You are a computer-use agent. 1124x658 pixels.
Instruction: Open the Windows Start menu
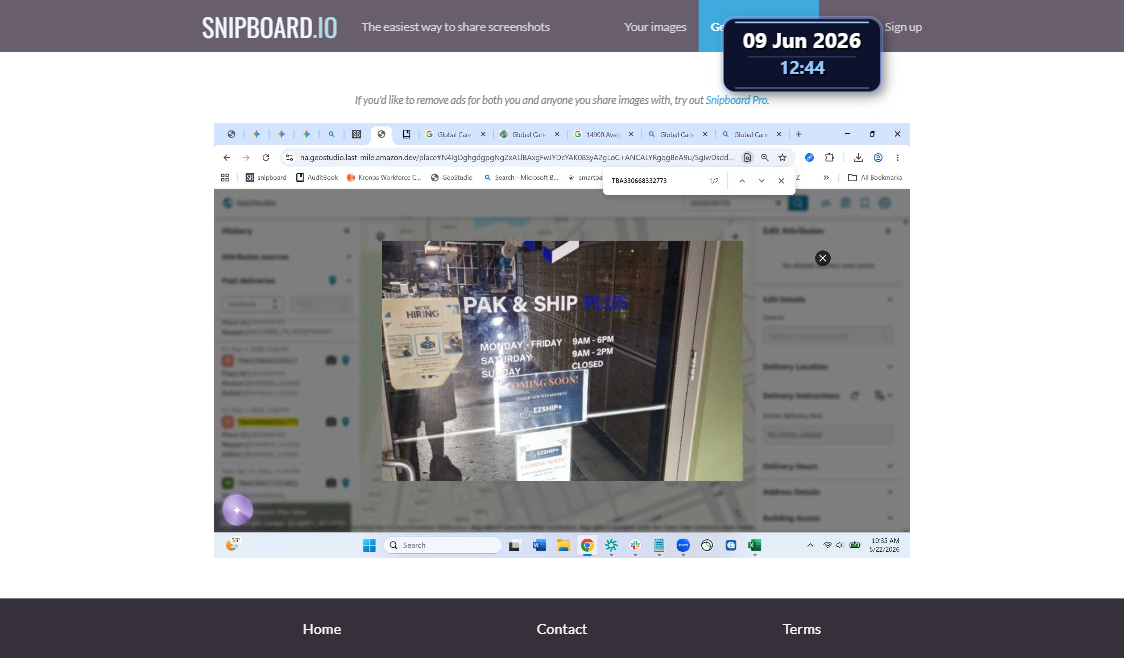click(369, 545)
